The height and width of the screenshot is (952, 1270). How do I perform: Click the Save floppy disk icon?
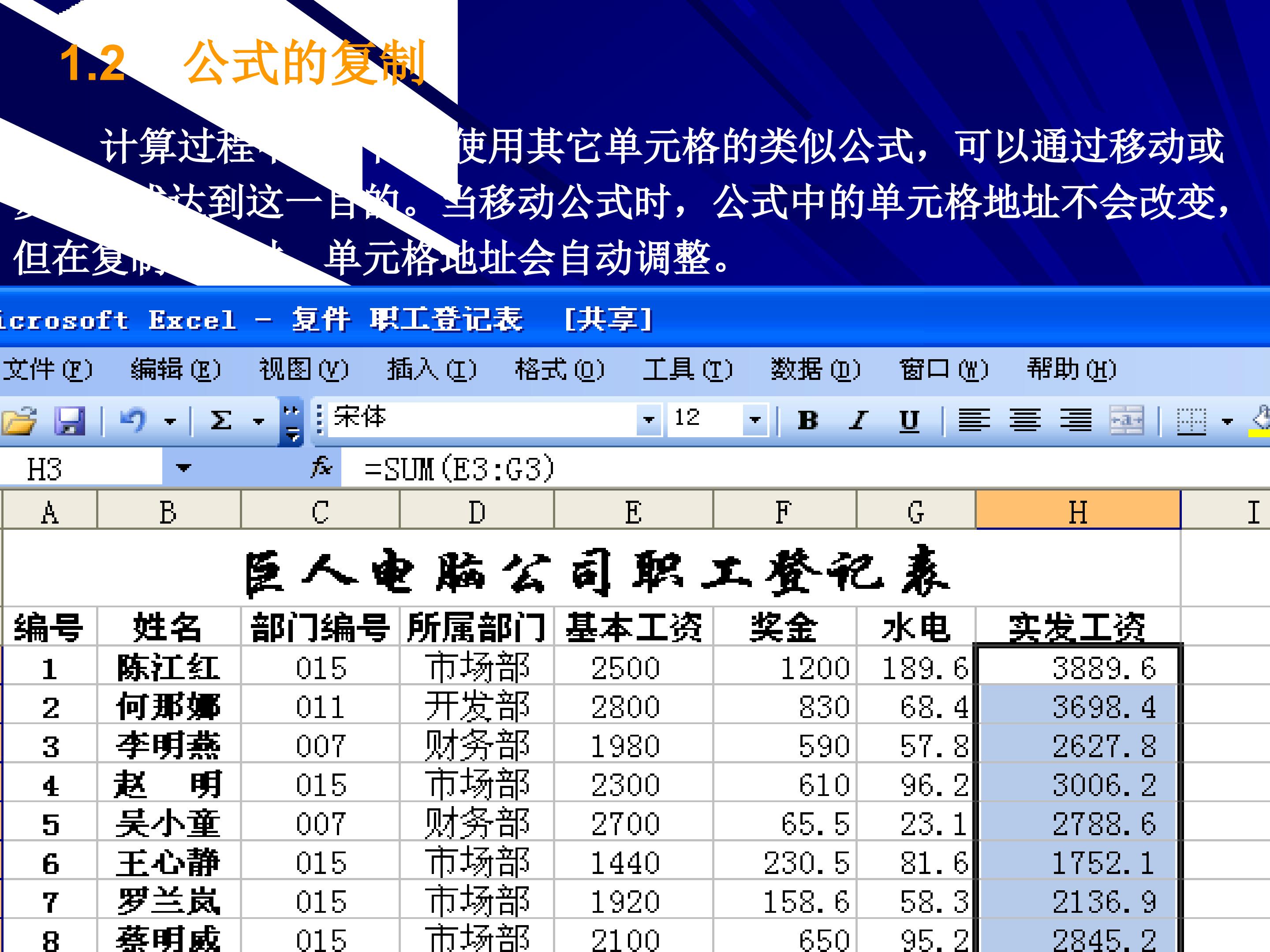pyautogui.click(x=70, y=420)
